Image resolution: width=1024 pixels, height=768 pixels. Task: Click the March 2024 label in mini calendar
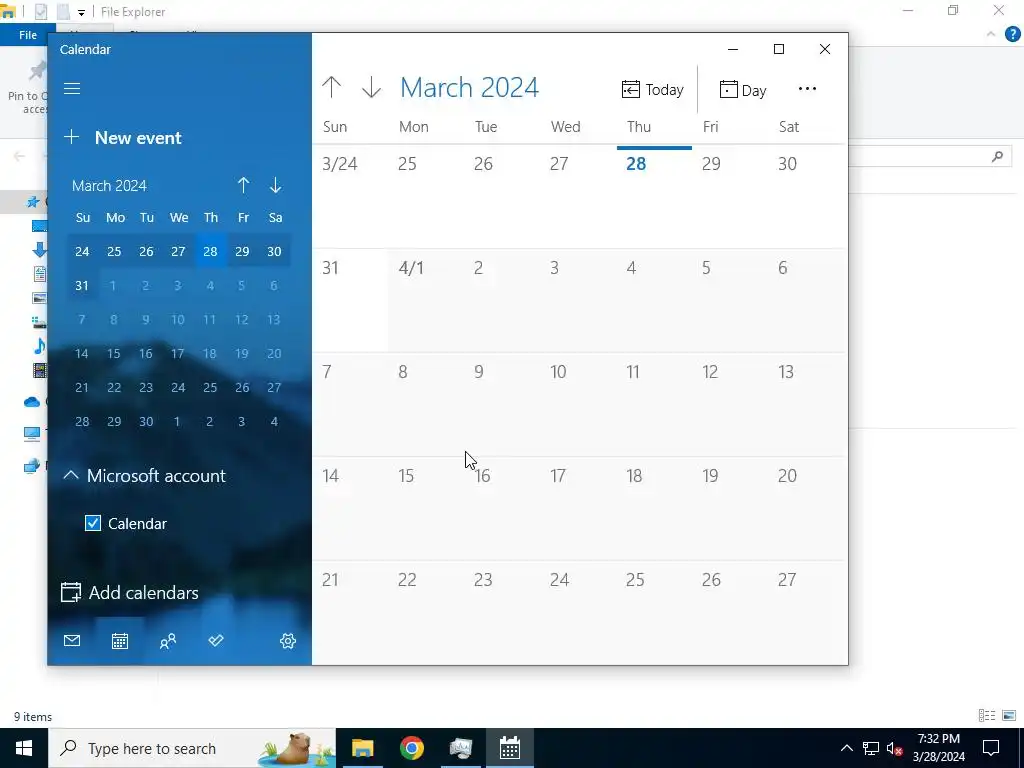[x=109, y=185]
